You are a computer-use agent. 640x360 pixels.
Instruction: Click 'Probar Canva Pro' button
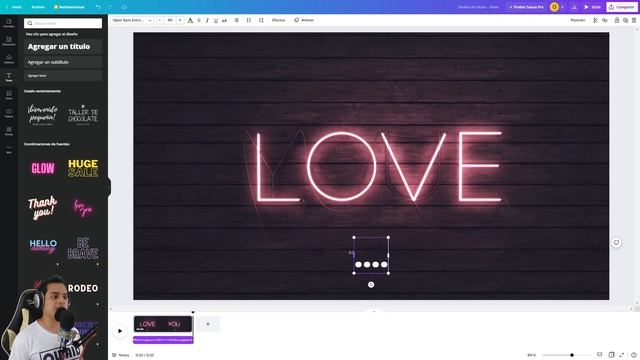coord(526,7)
